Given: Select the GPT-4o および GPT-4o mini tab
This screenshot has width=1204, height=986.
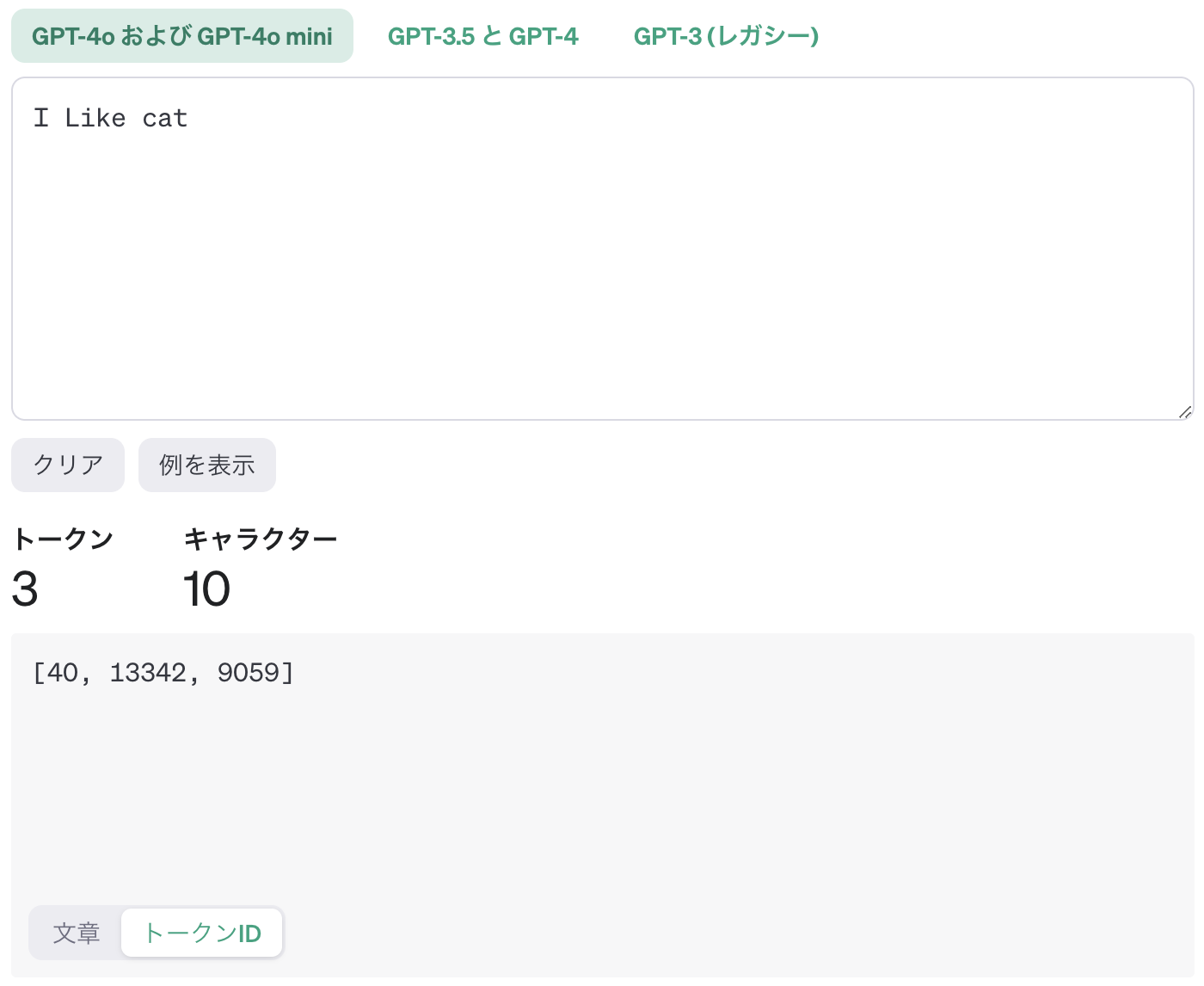Looking at the screenshot, I should [182, 36].
